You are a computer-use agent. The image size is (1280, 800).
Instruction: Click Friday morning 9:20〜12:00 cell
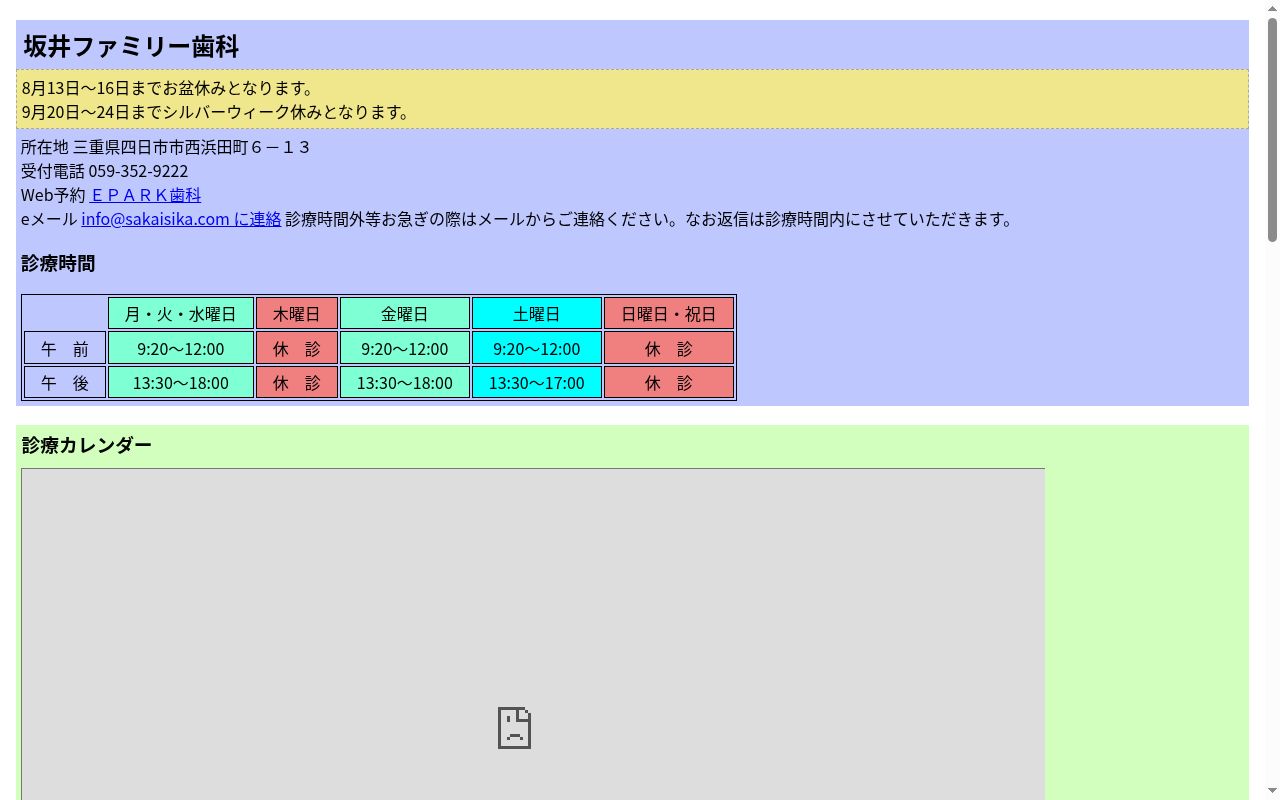click(x=405, y=348)
